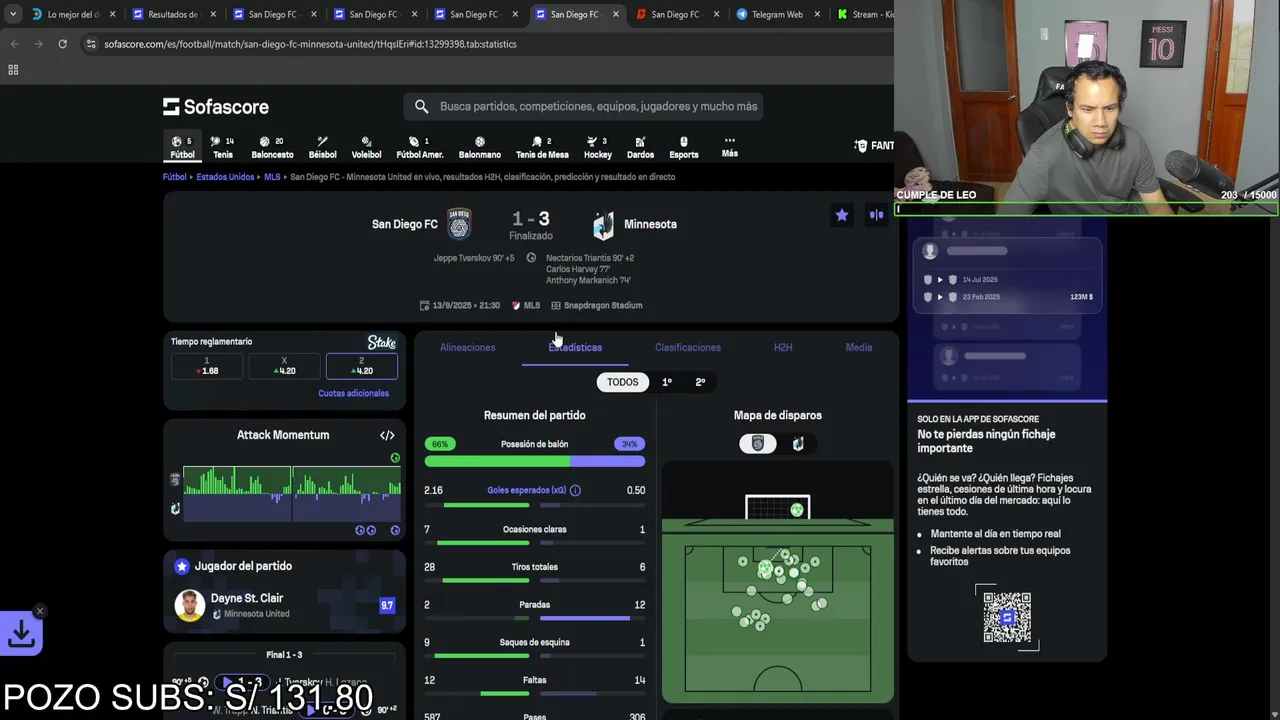The width and height of the screenshot is (1280, 720).
Task: Reload the page in browser
Action: [62, 44]
